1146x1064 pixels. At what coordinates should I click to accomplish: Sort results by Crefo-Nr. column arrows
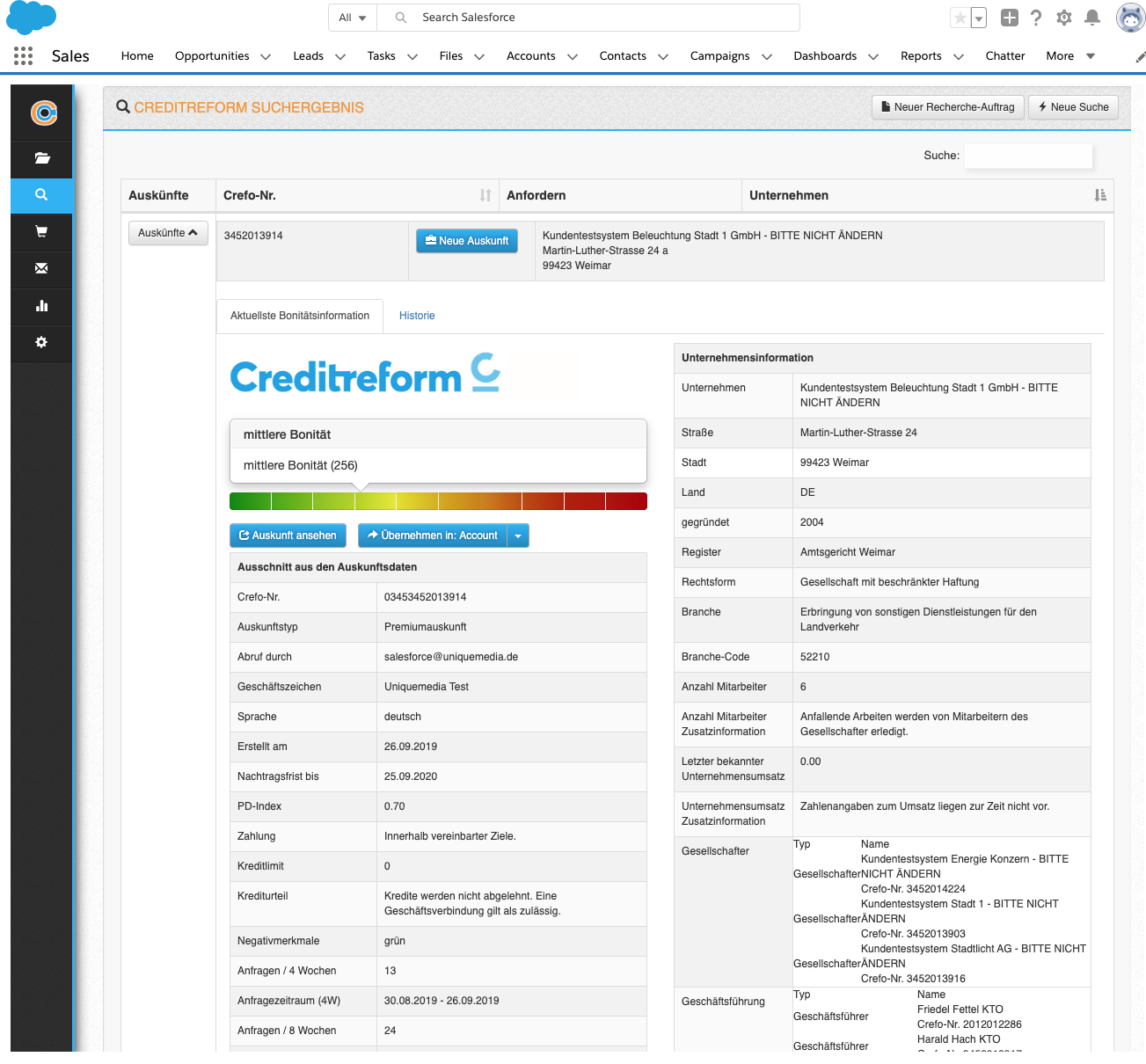(x=485, y=195)
